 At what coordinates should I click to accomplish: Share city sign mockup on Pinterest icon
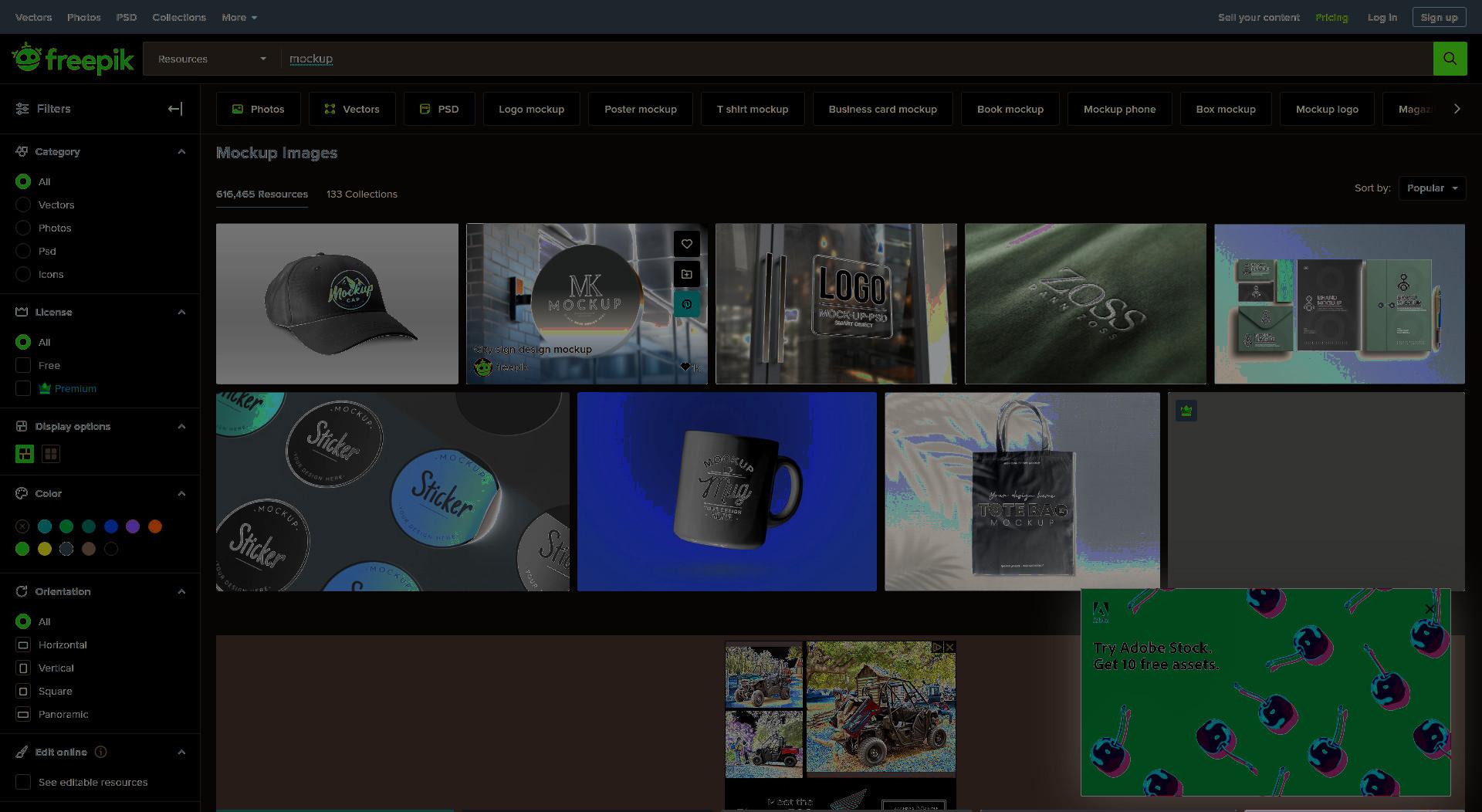[686, 304]
